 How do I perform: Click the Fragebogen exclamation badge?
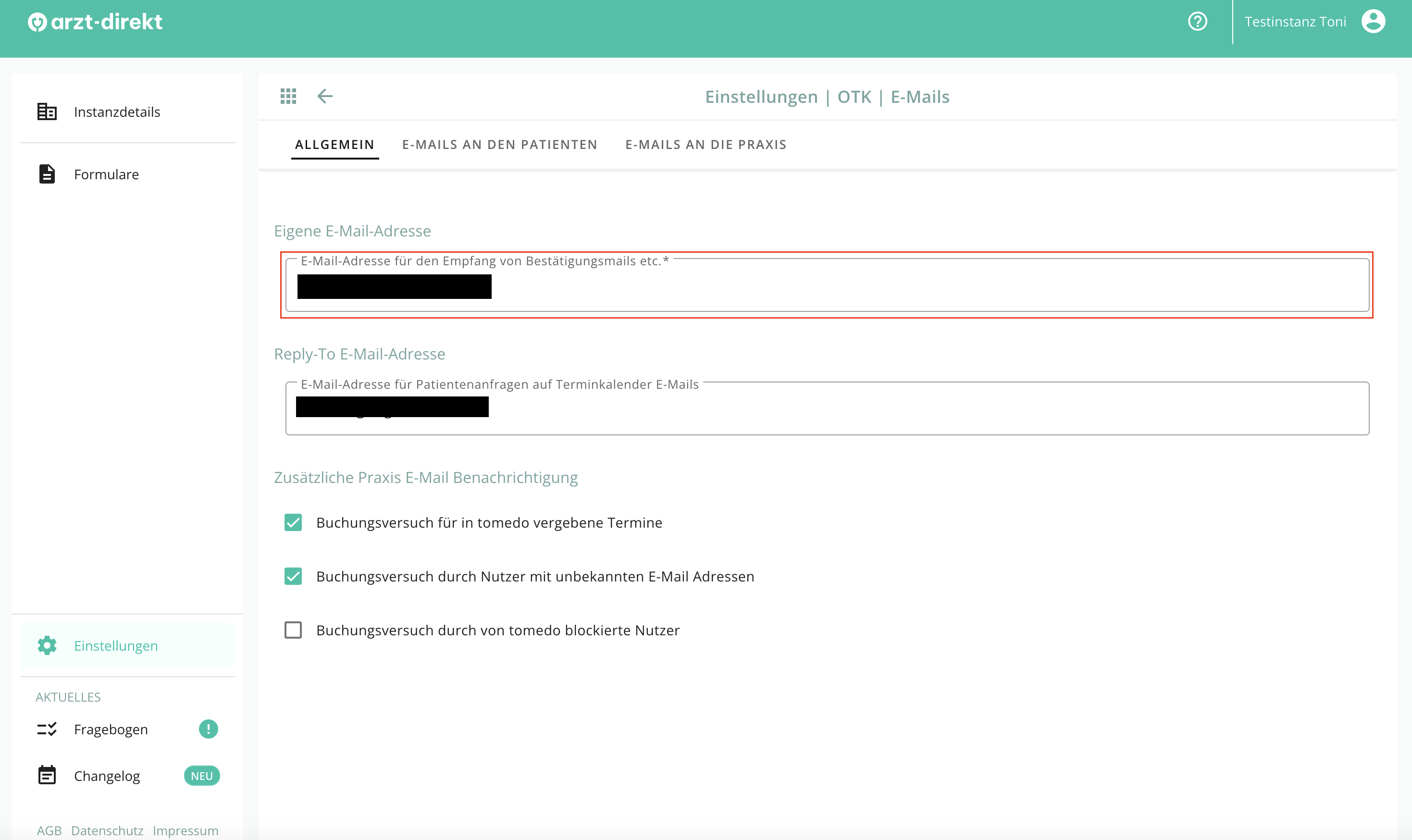pos(208,729)
